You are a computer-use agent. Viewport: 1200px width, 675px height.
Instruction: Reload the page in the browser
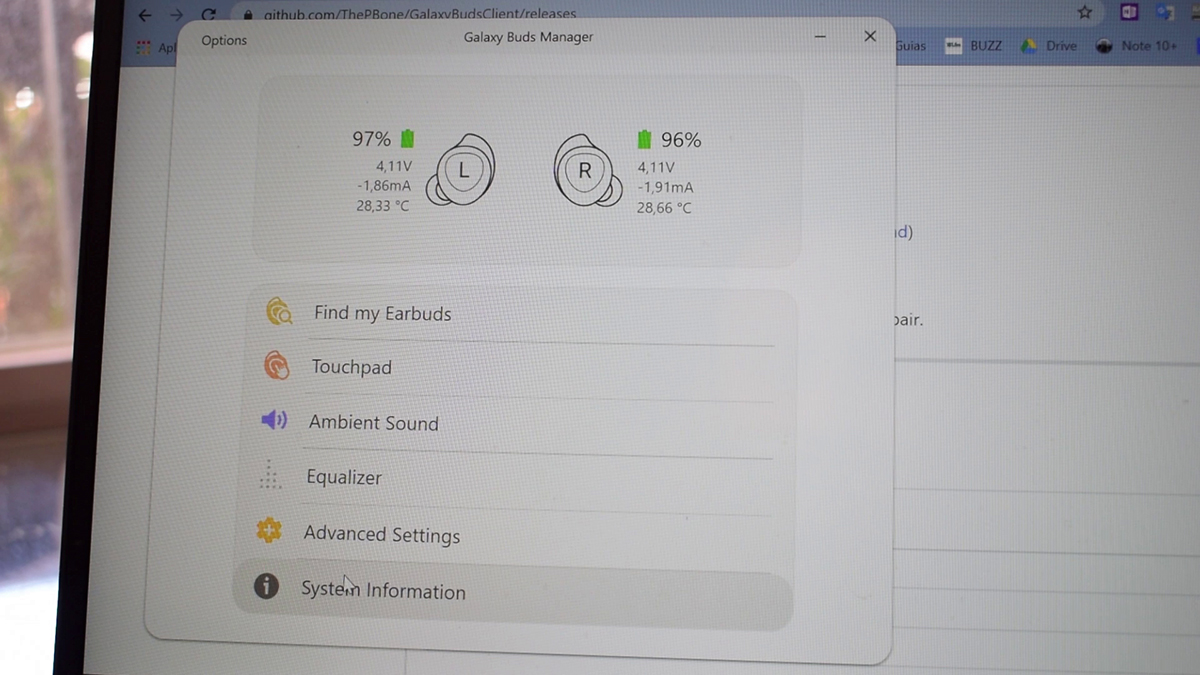pyautogui.click(x=208, y=15)
